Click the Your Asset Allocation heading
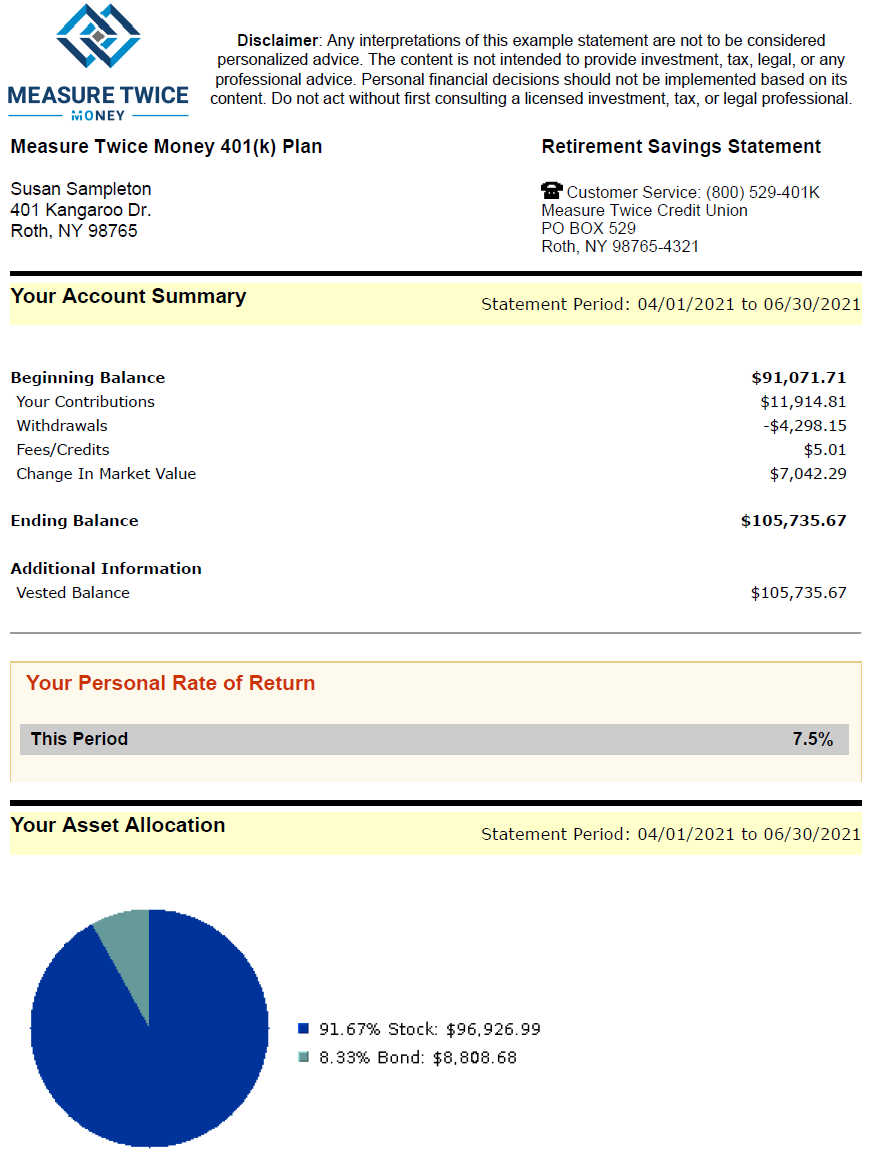The height and width of the screenshot is (1154, 869). pos(118,825)
